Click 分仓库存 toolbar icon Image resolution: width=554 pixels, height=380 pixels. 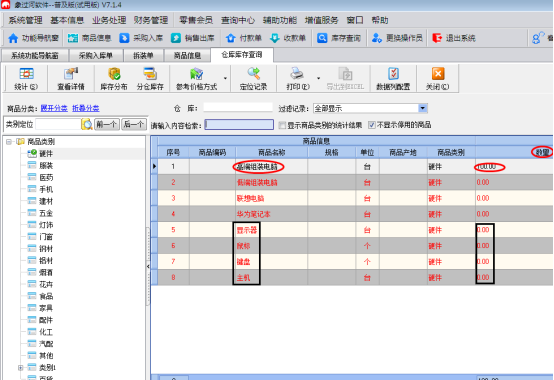pyautogui.click(x=150, y=74)
